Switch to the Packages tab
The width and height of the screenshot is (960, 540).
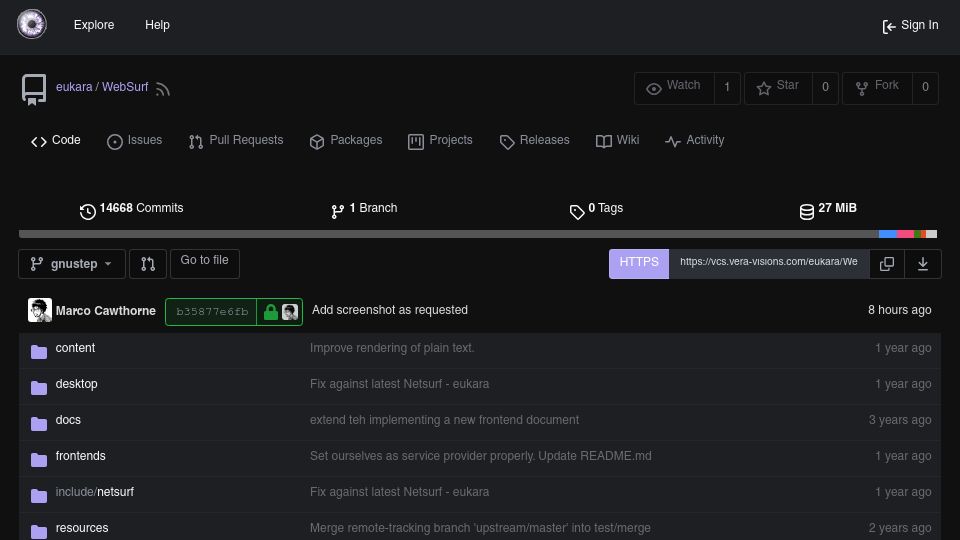click(346, 141)
